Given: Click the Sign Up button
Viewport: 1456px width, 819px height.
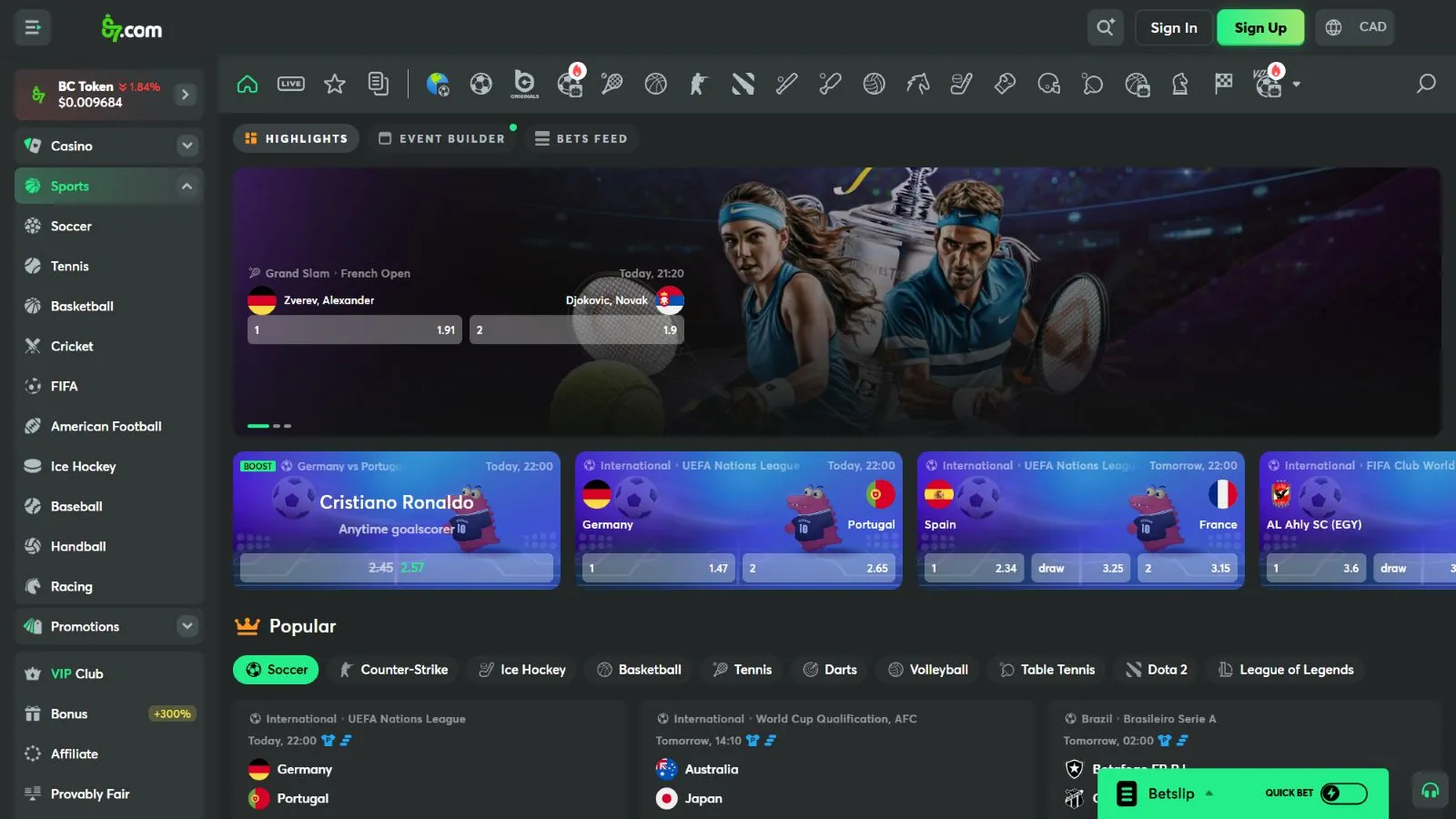Looking at the screenshot, I should tap(1260, 27).
